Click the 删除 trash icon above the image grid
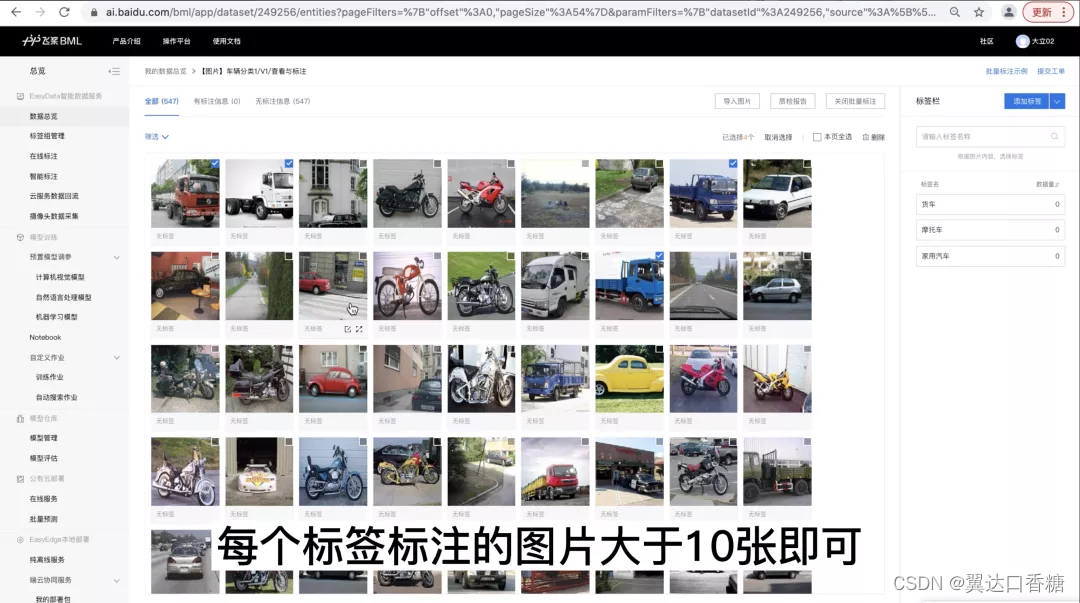The image size is (1080, 603). point(866,137)
